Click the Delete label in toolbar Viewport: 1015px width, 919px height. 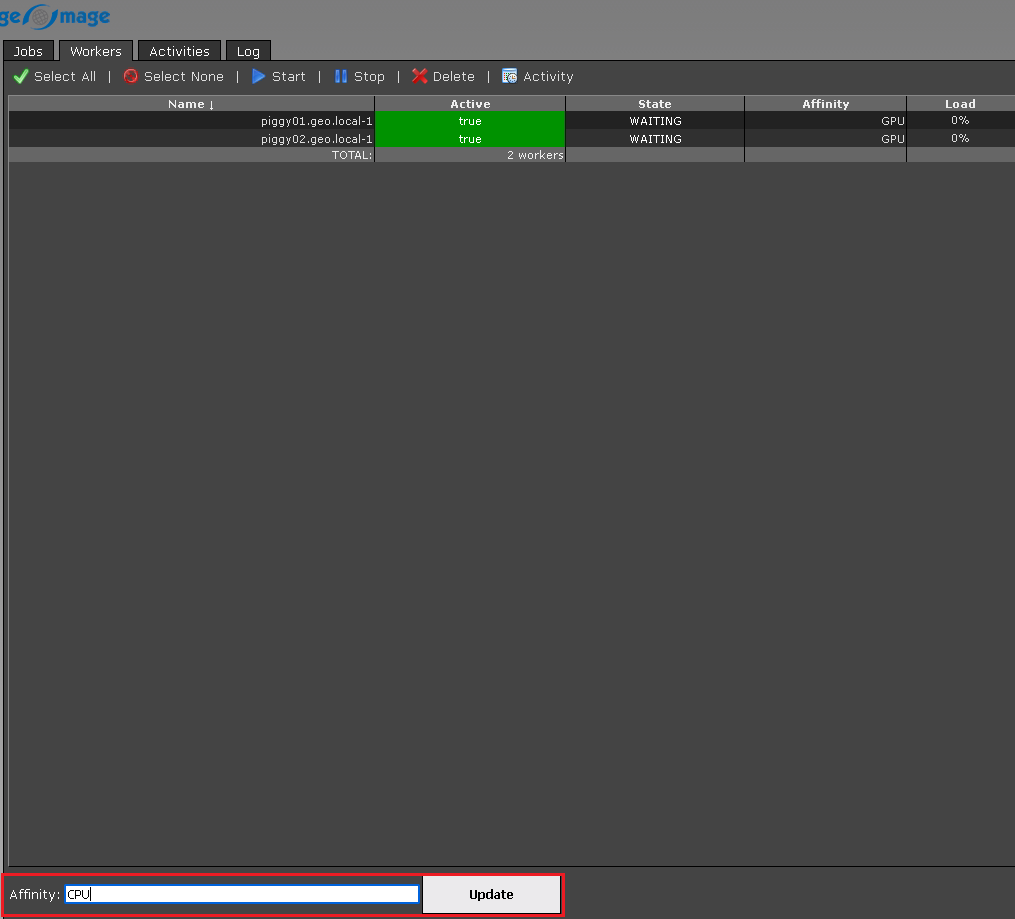pos(453,76)
